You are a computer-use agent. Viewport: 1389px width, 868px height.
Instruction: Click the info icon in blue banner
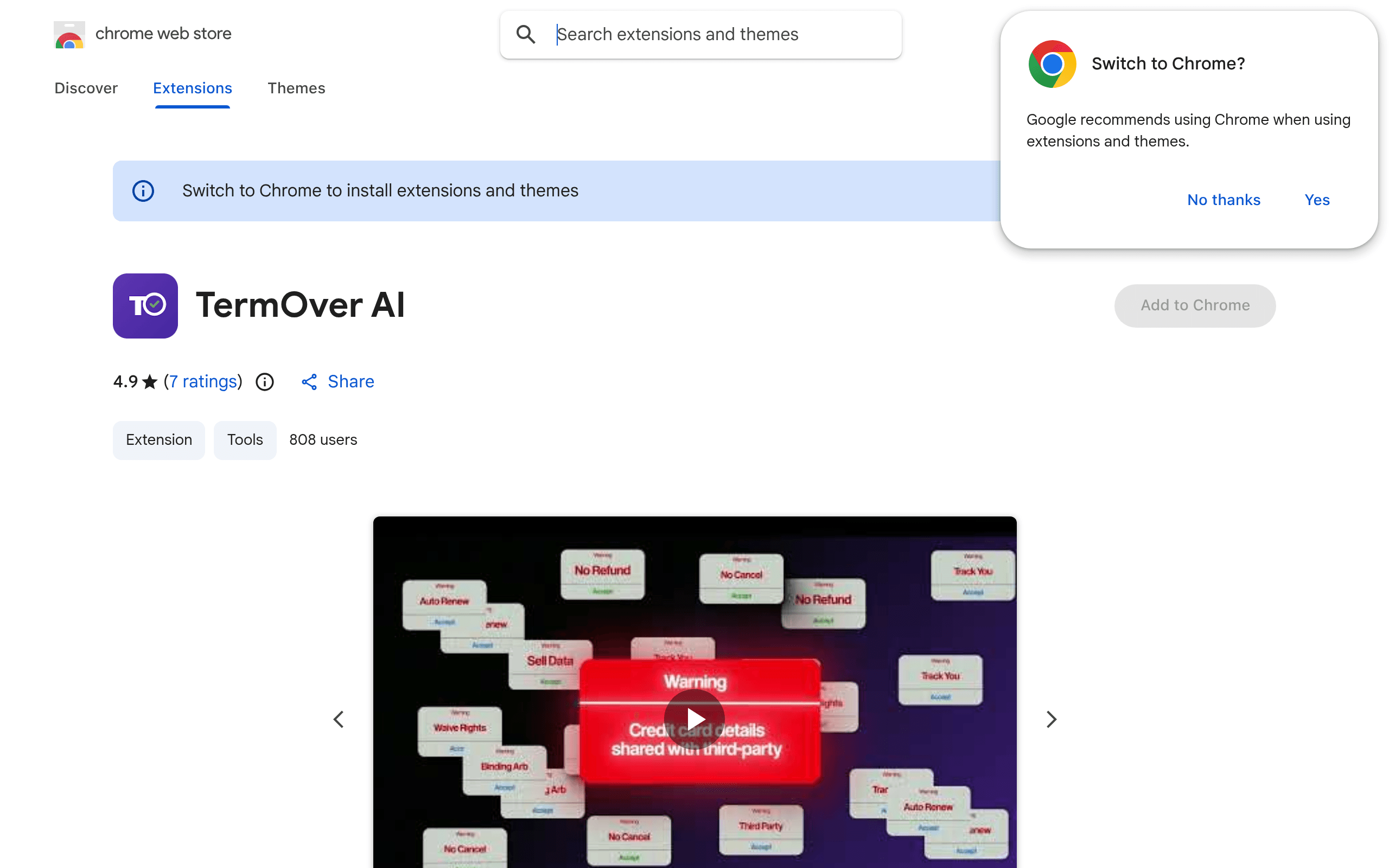143,190
